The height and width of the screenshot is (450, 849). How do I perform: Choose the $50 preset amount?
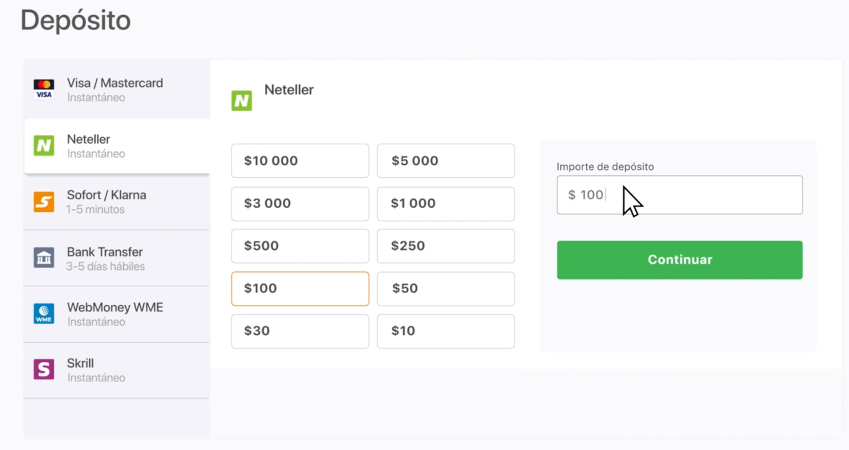coord(446,289)
